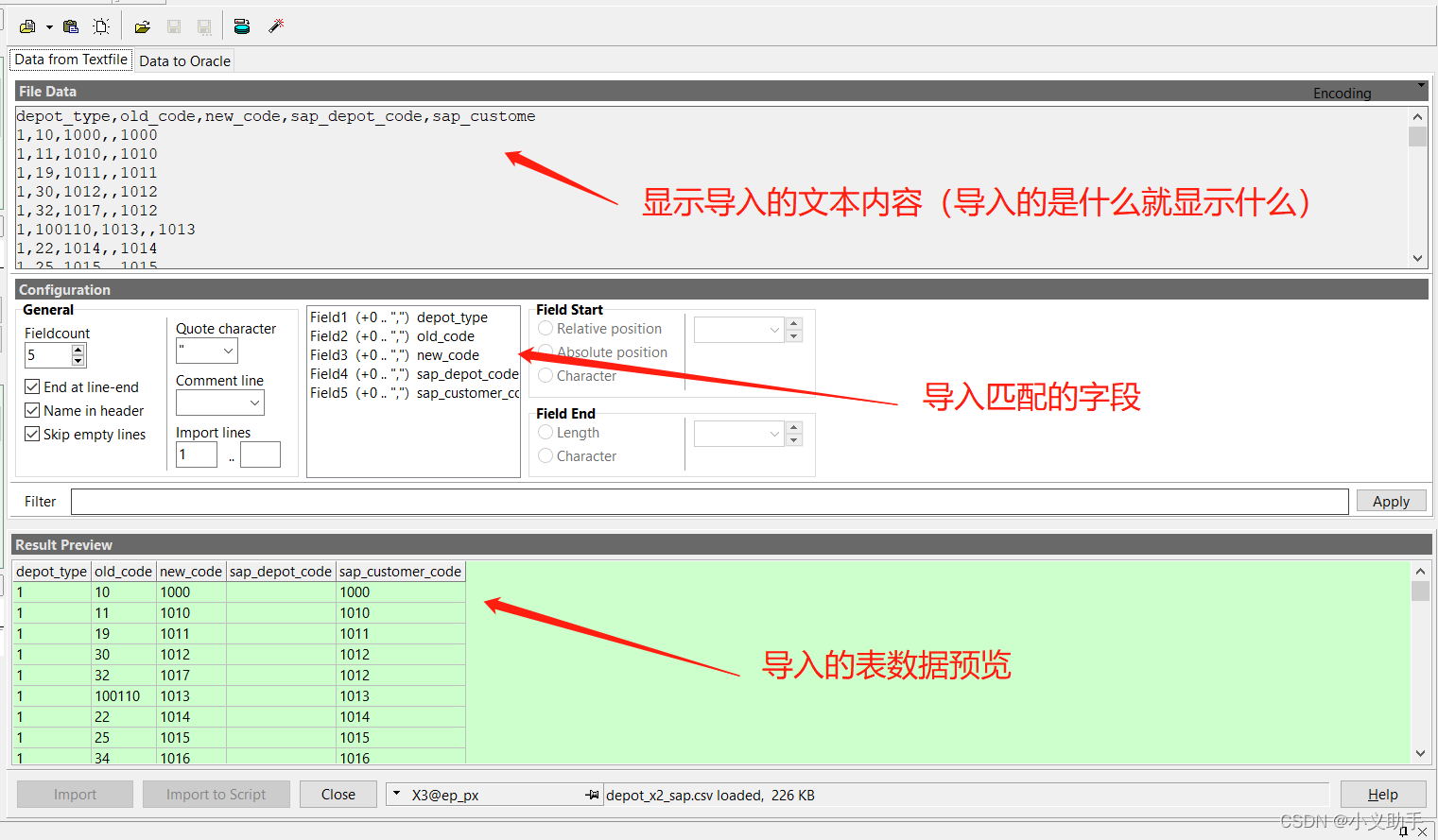Open the X3@ep_px connection dropdown arrow
1438x840 pixels.
click(397, 794)
